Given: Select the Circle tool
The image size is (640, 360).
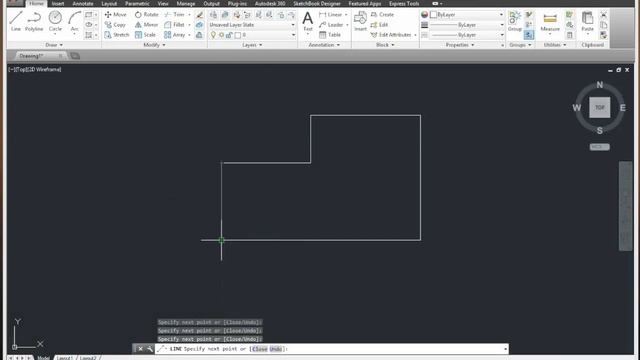Looking at the screenshot, I should (x=55, y=21).
